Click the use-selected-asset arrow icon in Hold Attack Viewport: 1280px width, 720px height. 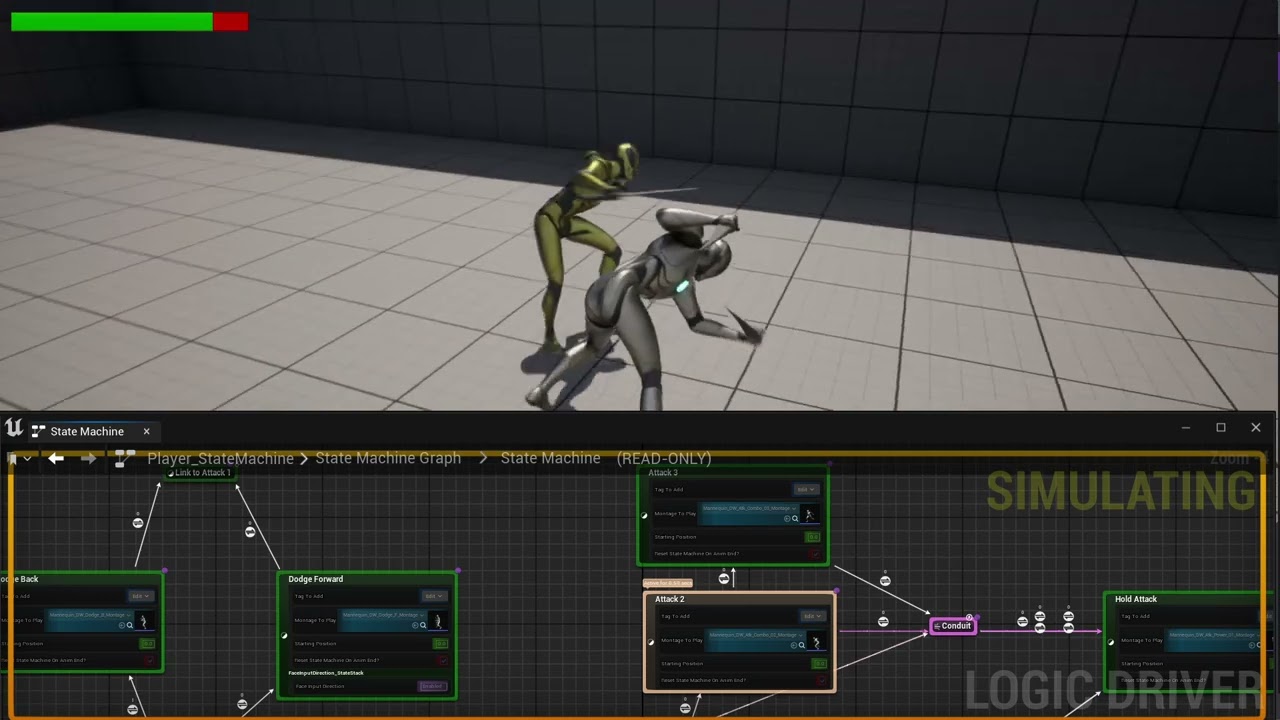(1253, 645)
